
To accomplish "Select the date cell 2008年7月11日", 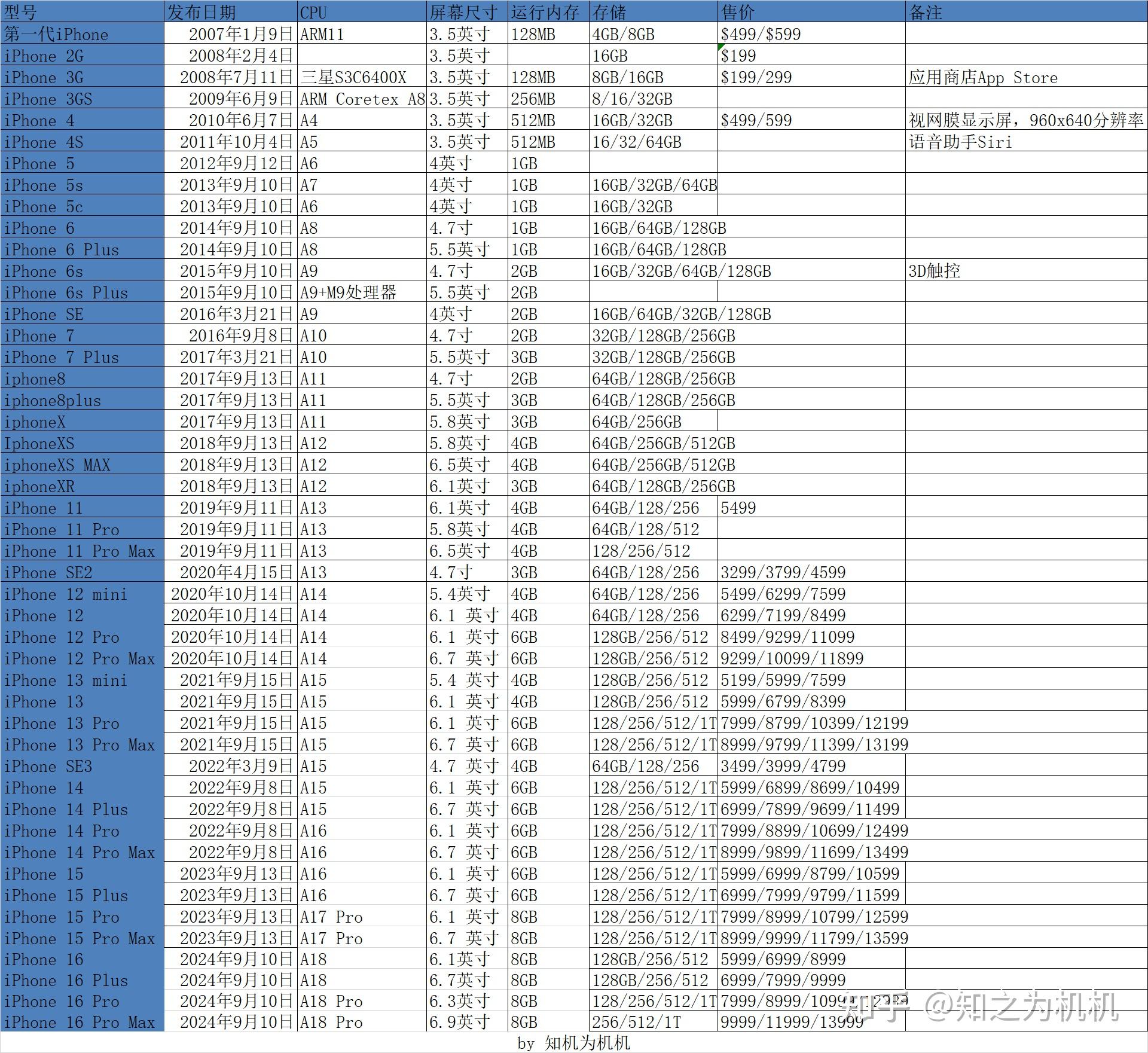I will point(231,77).
